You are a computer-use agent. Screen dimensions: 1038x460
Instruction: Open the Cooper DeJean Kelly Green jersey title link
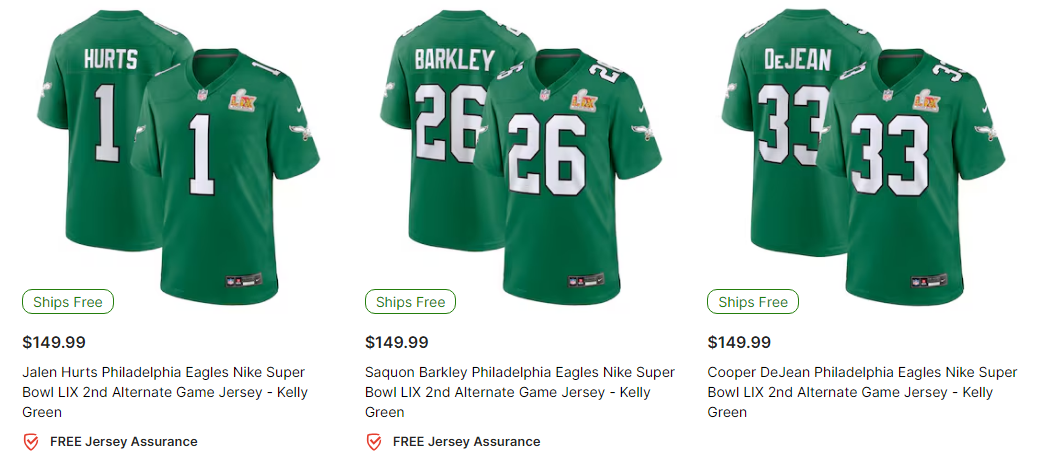(848, 391)
